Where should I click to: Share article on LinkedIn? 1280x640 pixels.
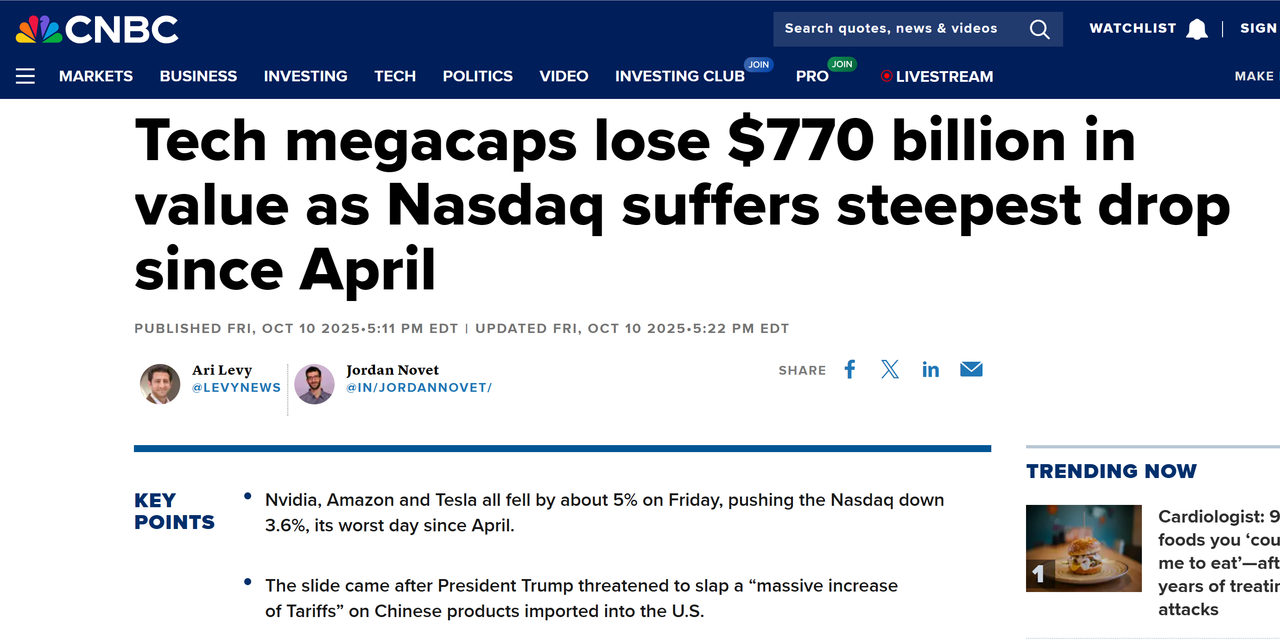point(931,369)
